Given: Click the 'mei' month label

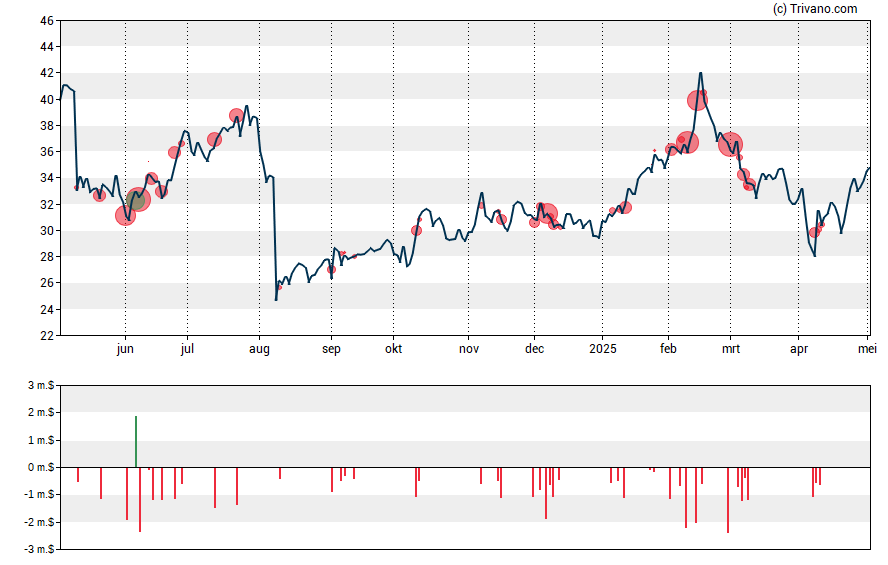Looking at the screenshot, I should click(867, 349).
